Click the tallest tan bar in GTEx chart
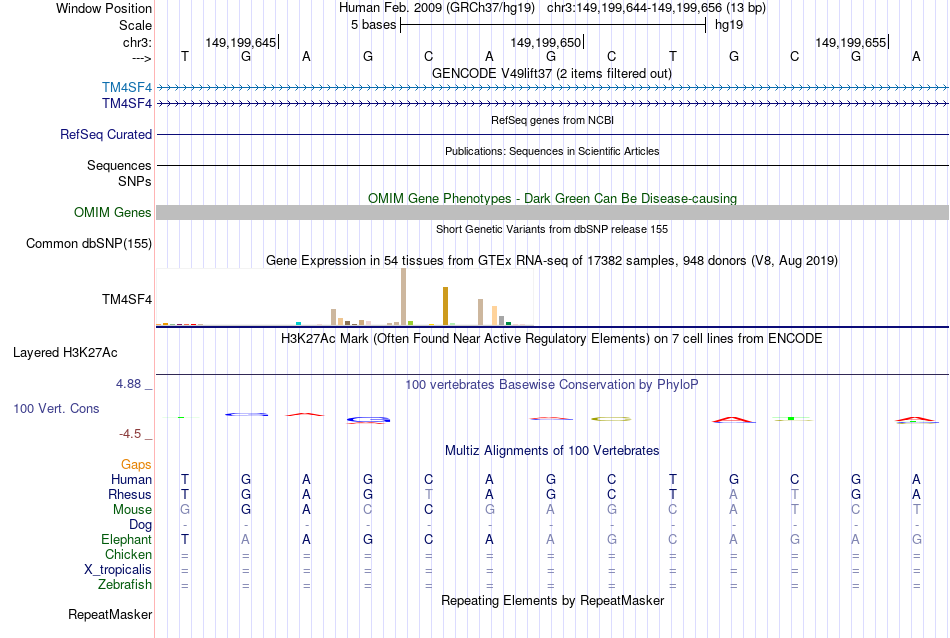 [404, 297]
